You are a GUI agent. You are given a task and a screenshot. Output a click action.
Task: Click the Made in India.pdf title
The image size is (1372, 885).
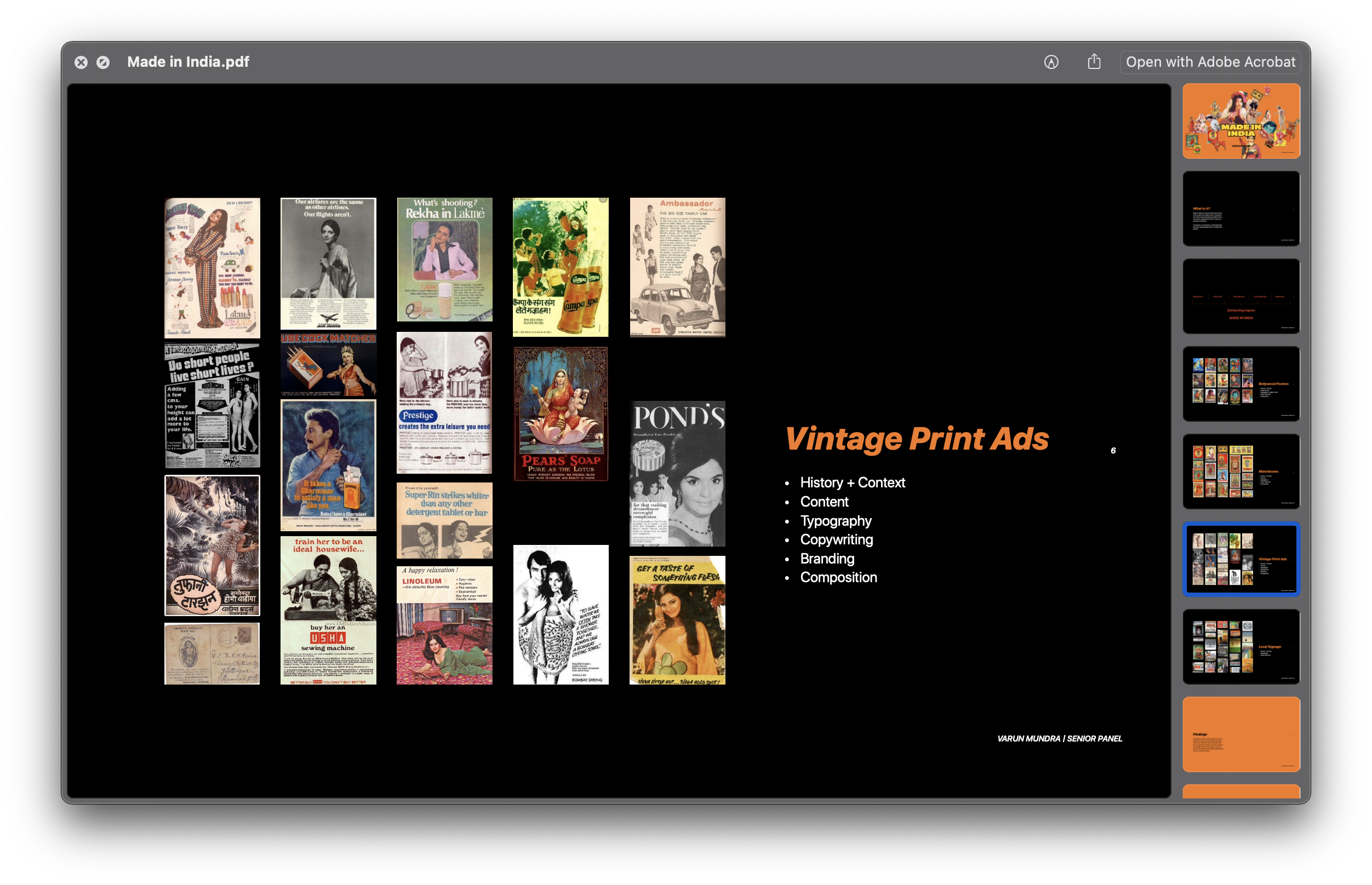(x=188, y=62)
